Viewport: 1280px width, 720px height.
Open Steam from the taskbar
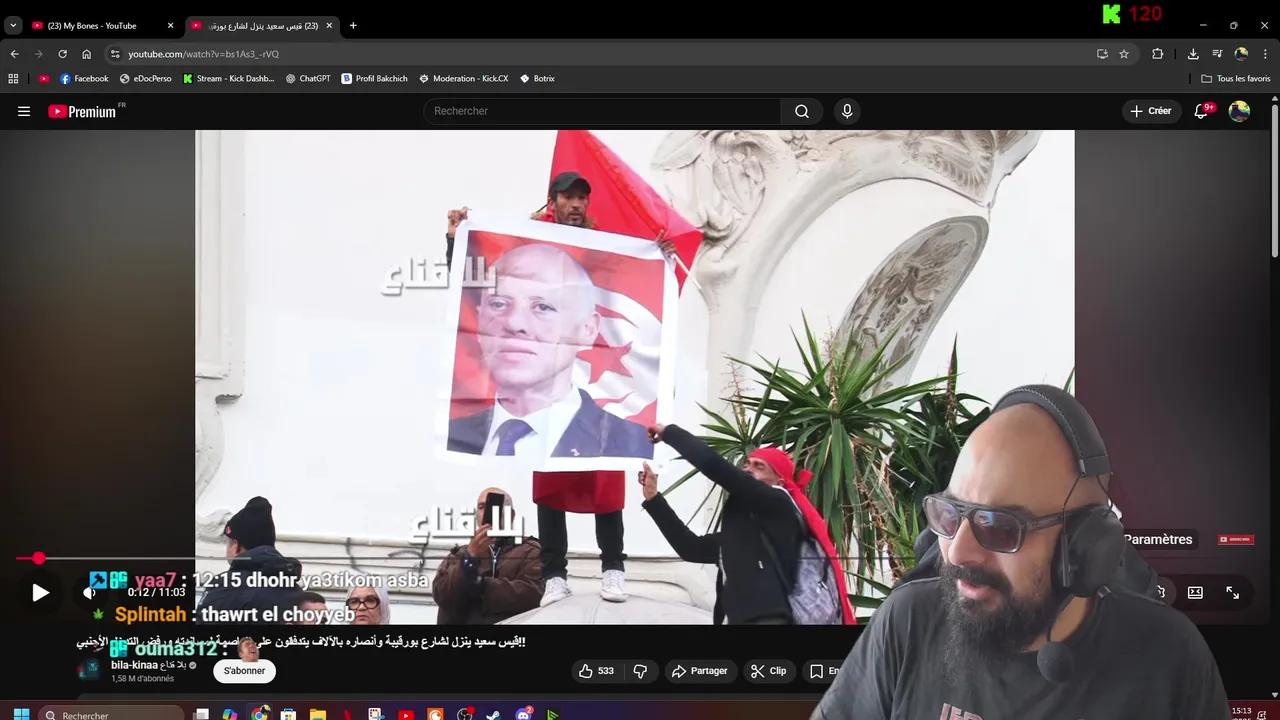tap(494, 715)
